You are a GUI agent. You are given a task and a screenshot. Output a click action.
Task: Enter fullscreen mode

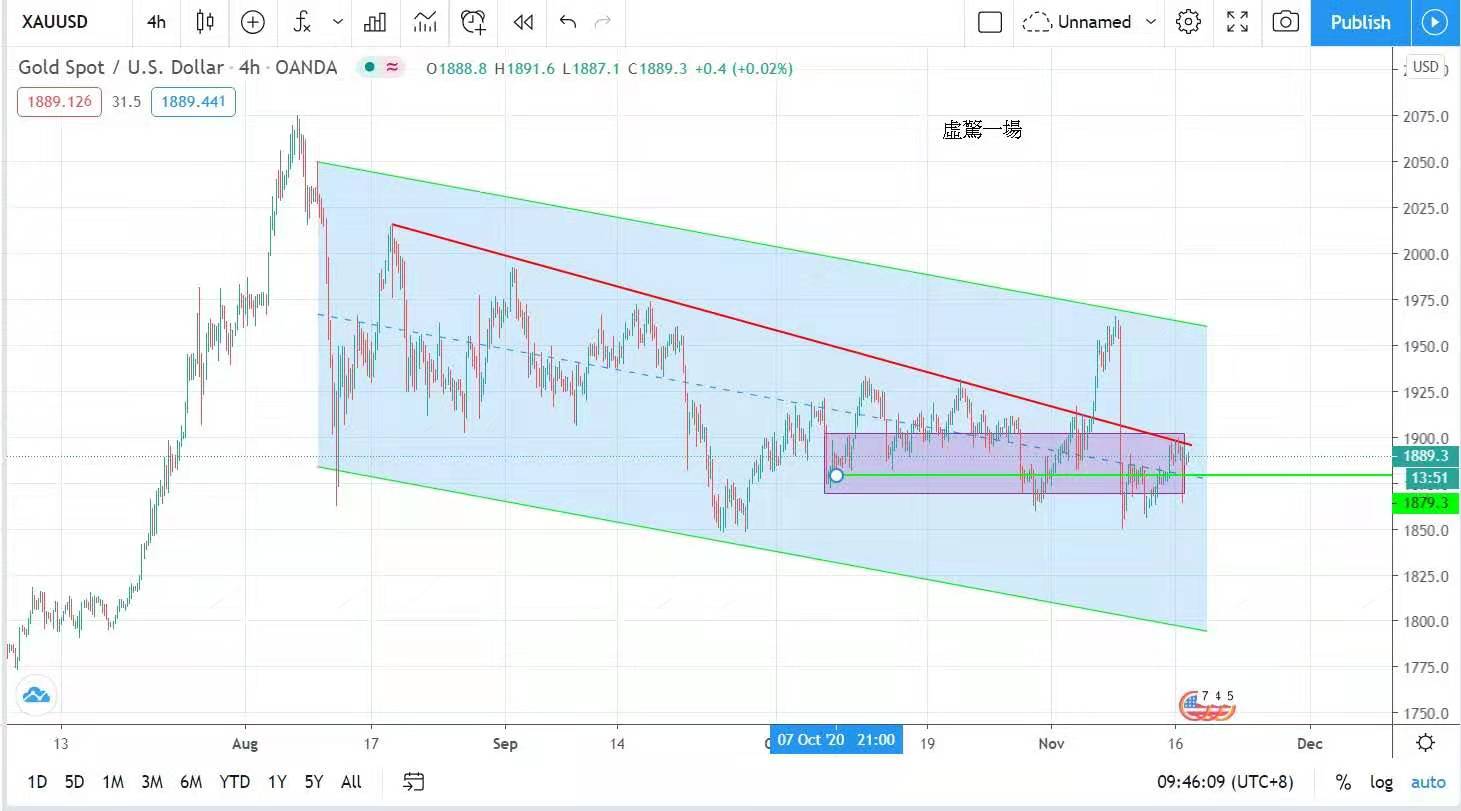(x=1237, y=22)
